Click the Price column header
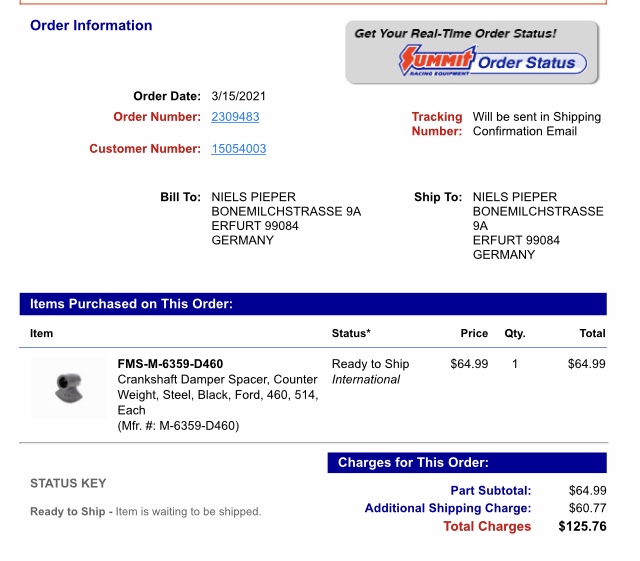The height and width of the screenshot is (561, 640). coord(474,334)
